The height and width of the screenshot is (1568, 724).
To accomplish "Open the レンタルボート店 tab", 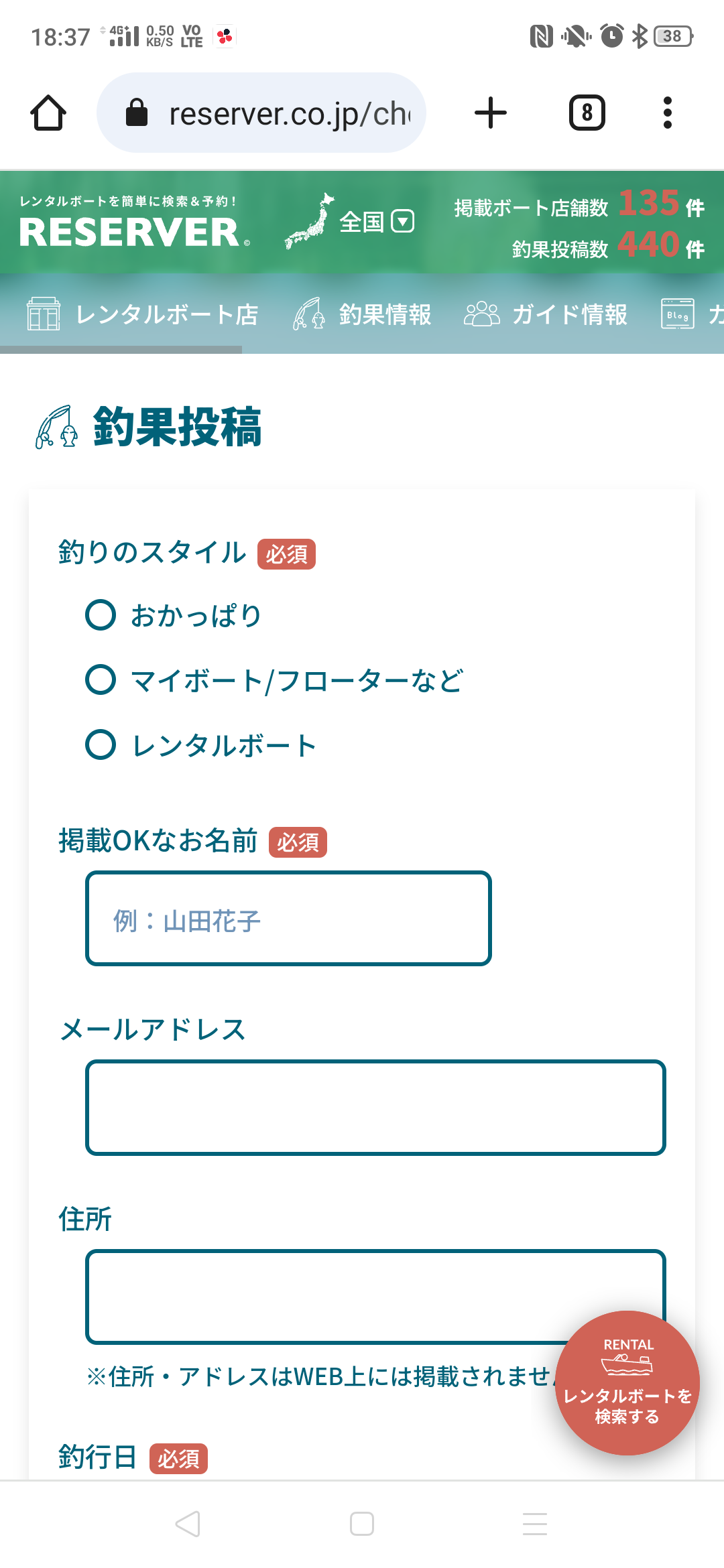I will [143, 314].
